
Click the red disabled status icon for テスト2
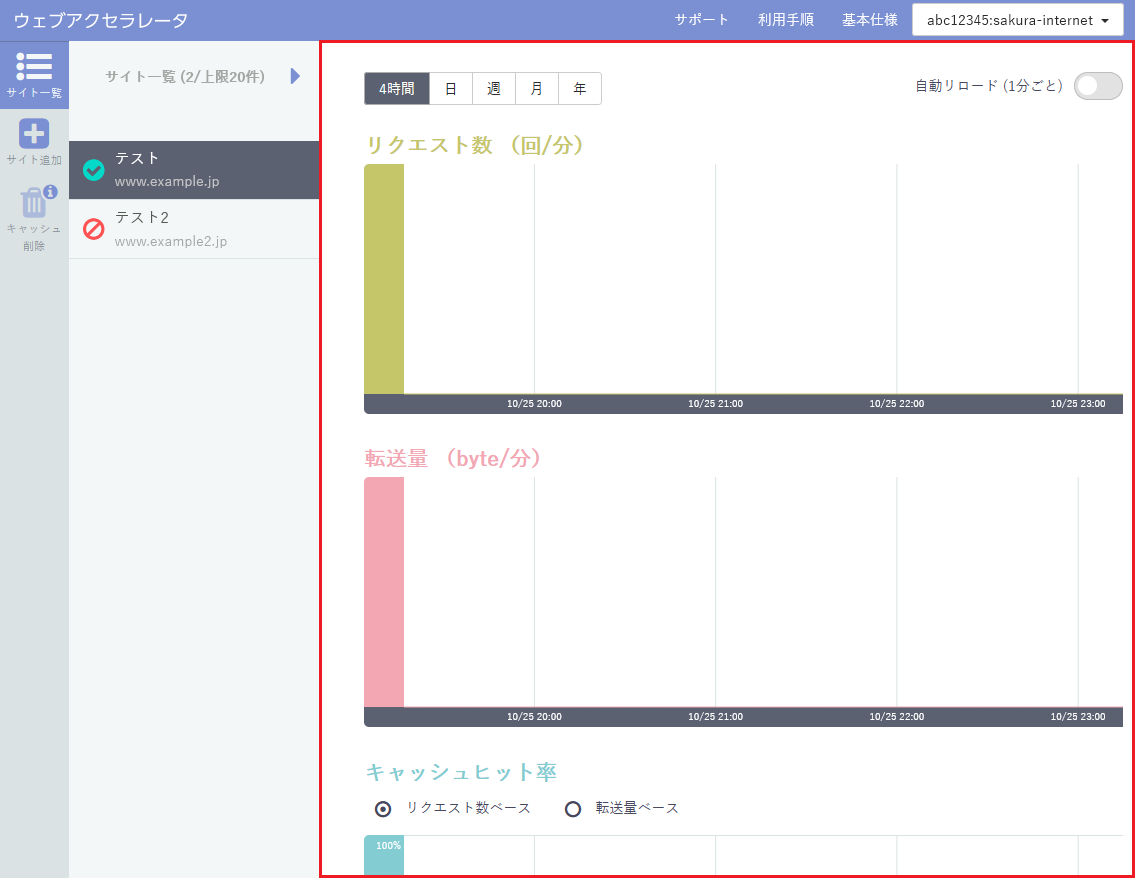tap(94, 229)
